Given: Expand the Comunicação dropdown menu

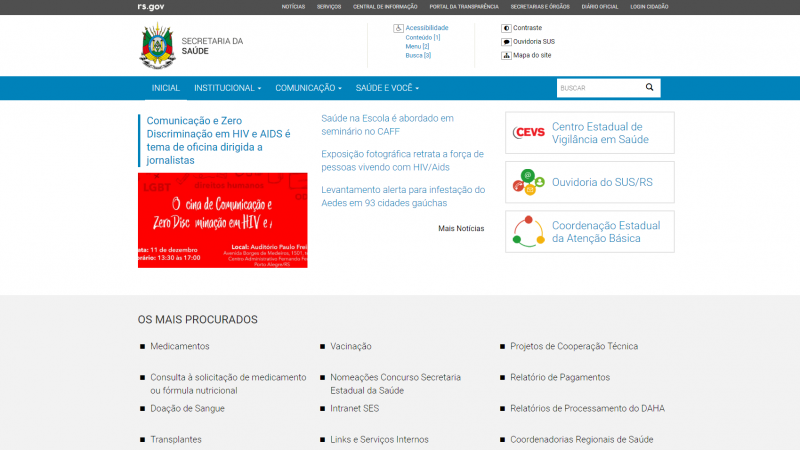Looking at the screenshot, I should (308, 88).
